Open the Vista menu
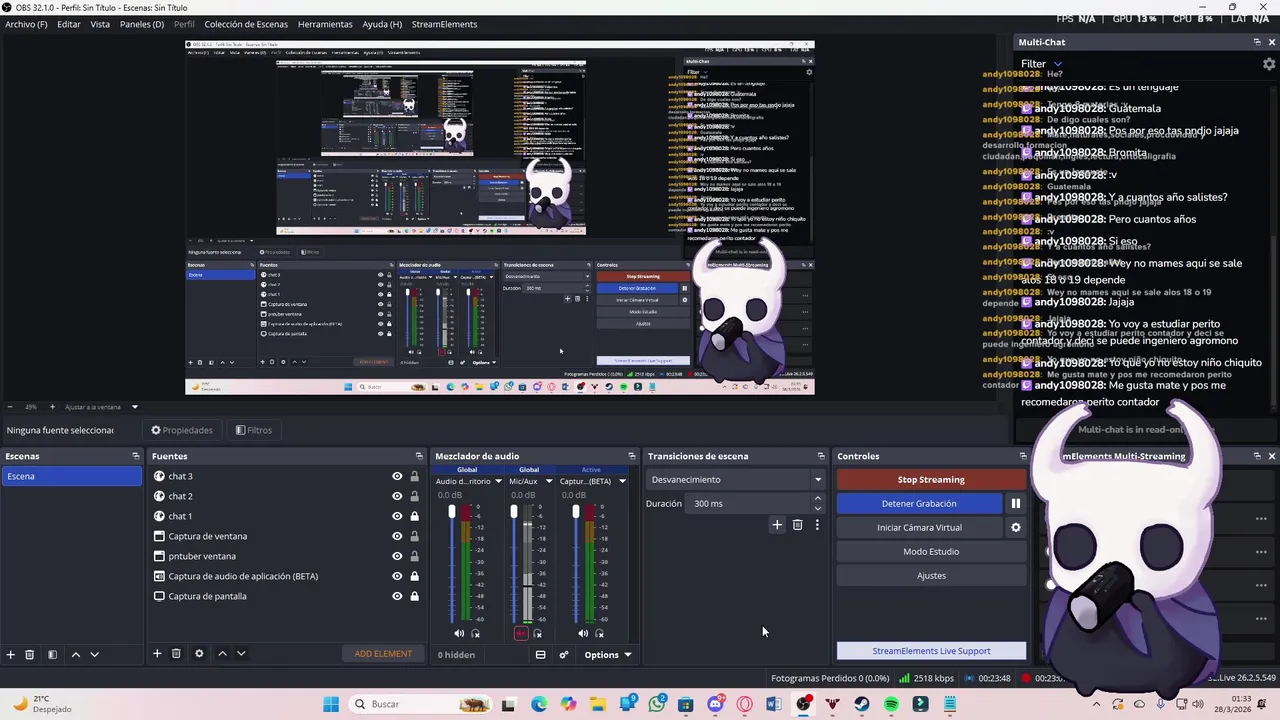 (100, 24)
